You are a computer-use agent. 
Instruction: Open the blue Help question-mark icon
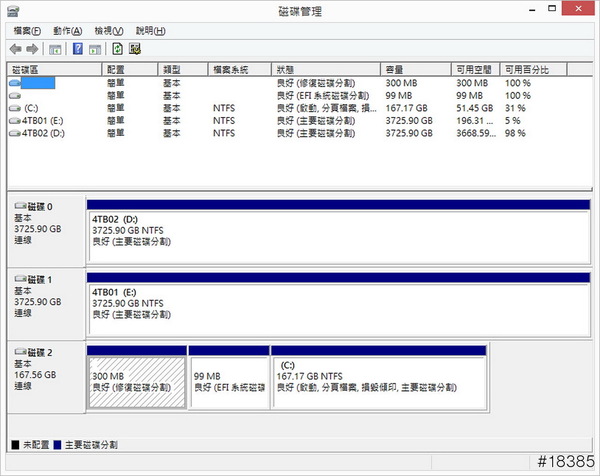point(78,48)
